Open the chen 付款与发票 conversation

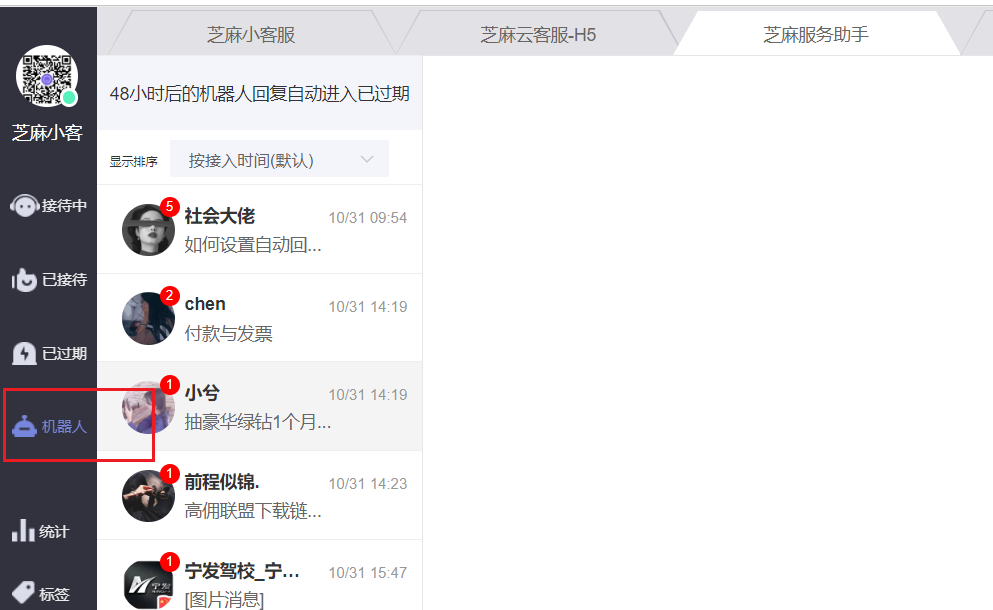pos(260,318)
